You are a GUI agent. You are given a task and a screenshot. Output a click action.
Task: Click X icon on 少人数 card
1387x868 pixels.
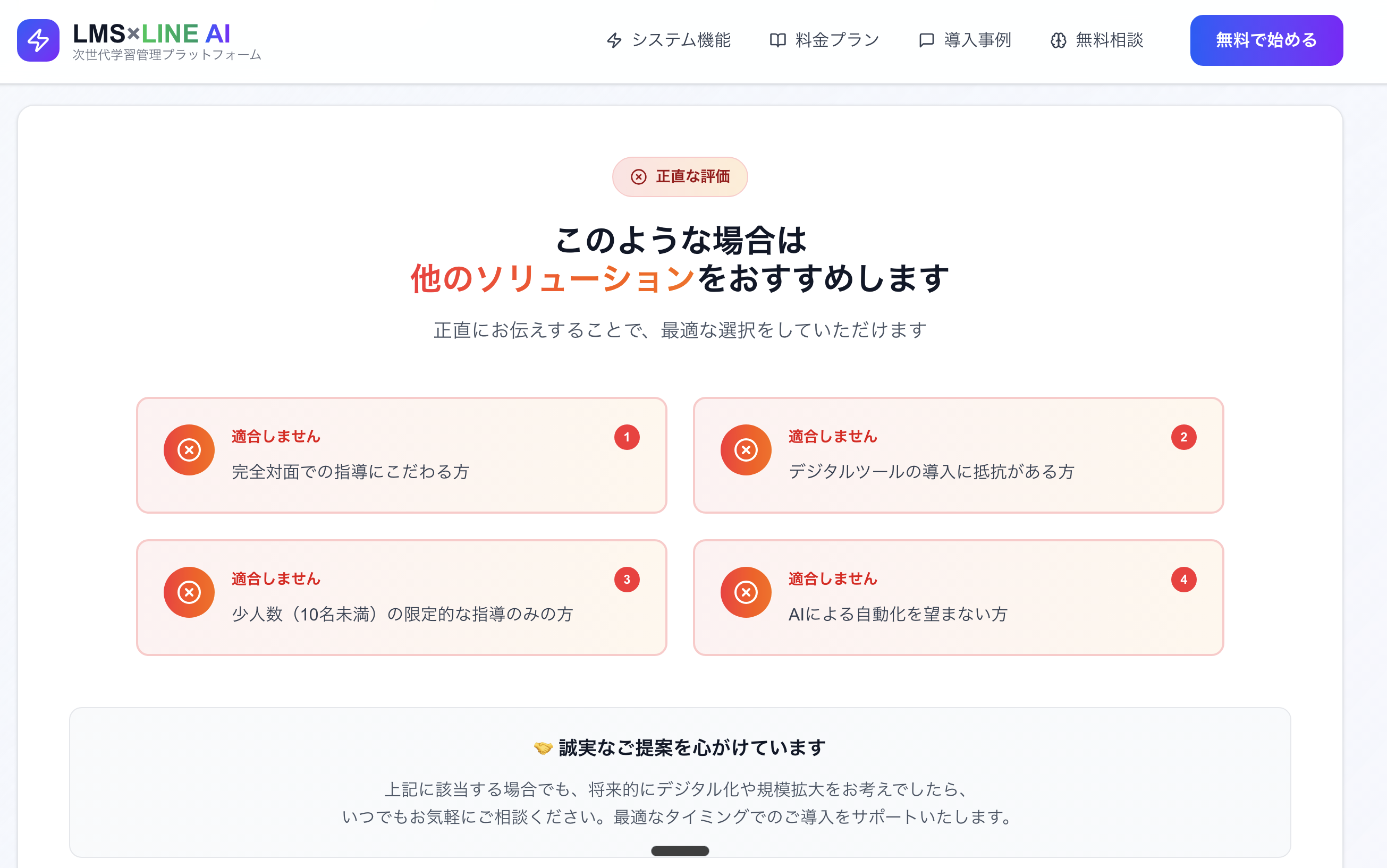point(189,592)
